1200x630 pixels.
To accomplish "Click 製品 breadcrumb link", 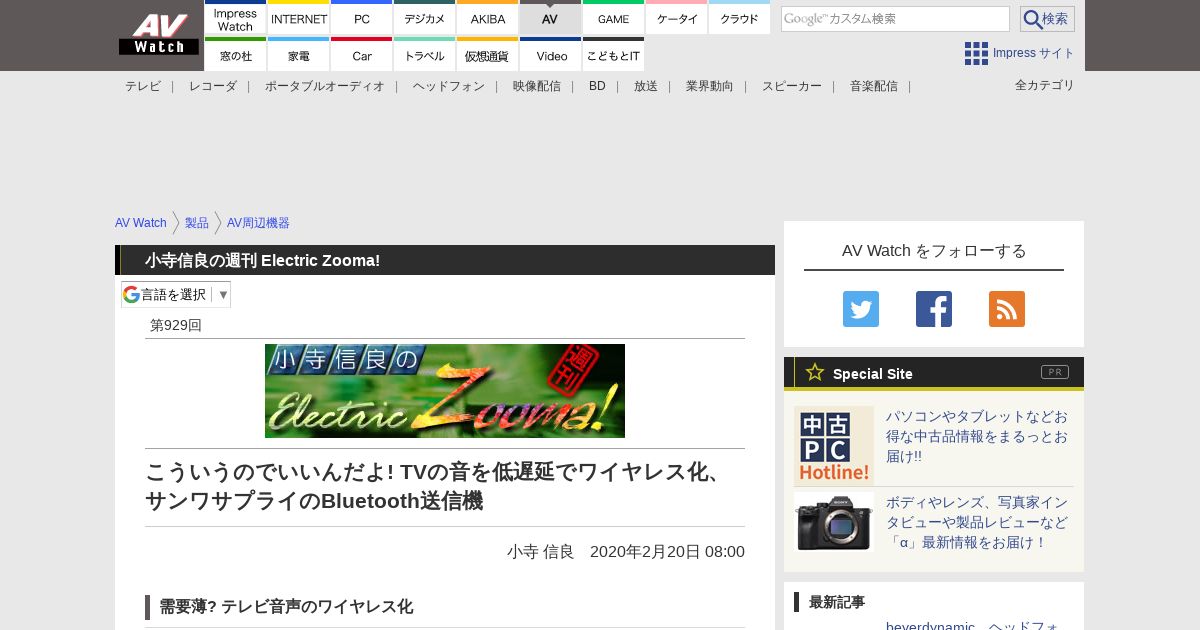I will (197, 223).
